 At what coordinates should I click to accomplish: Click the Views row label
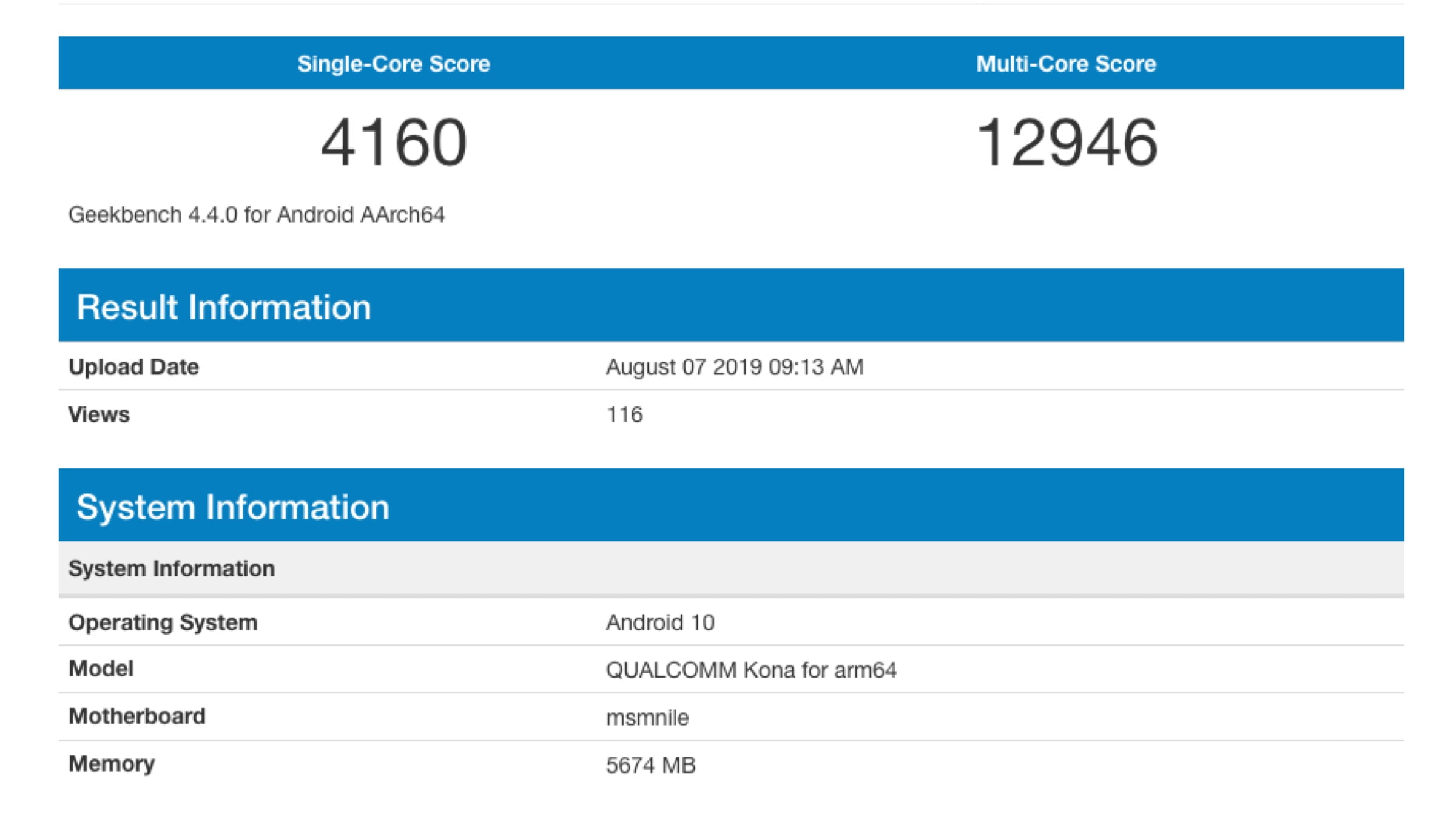click(x=99, y=415)
